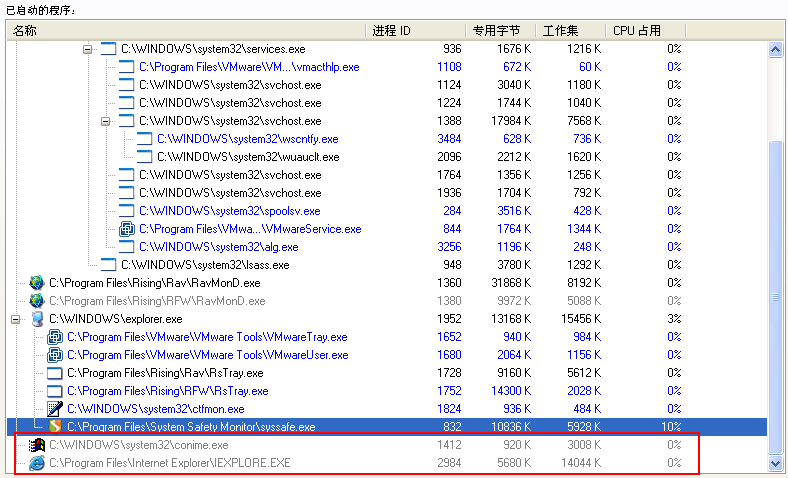Click process ID value 2984

[449, 463]
